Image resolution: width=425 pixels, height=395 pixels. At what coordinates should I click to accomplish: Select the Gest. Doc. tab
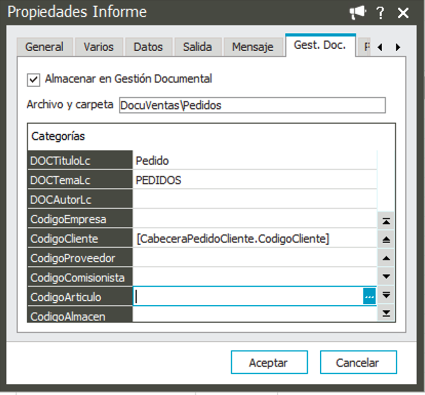point(320,45)
